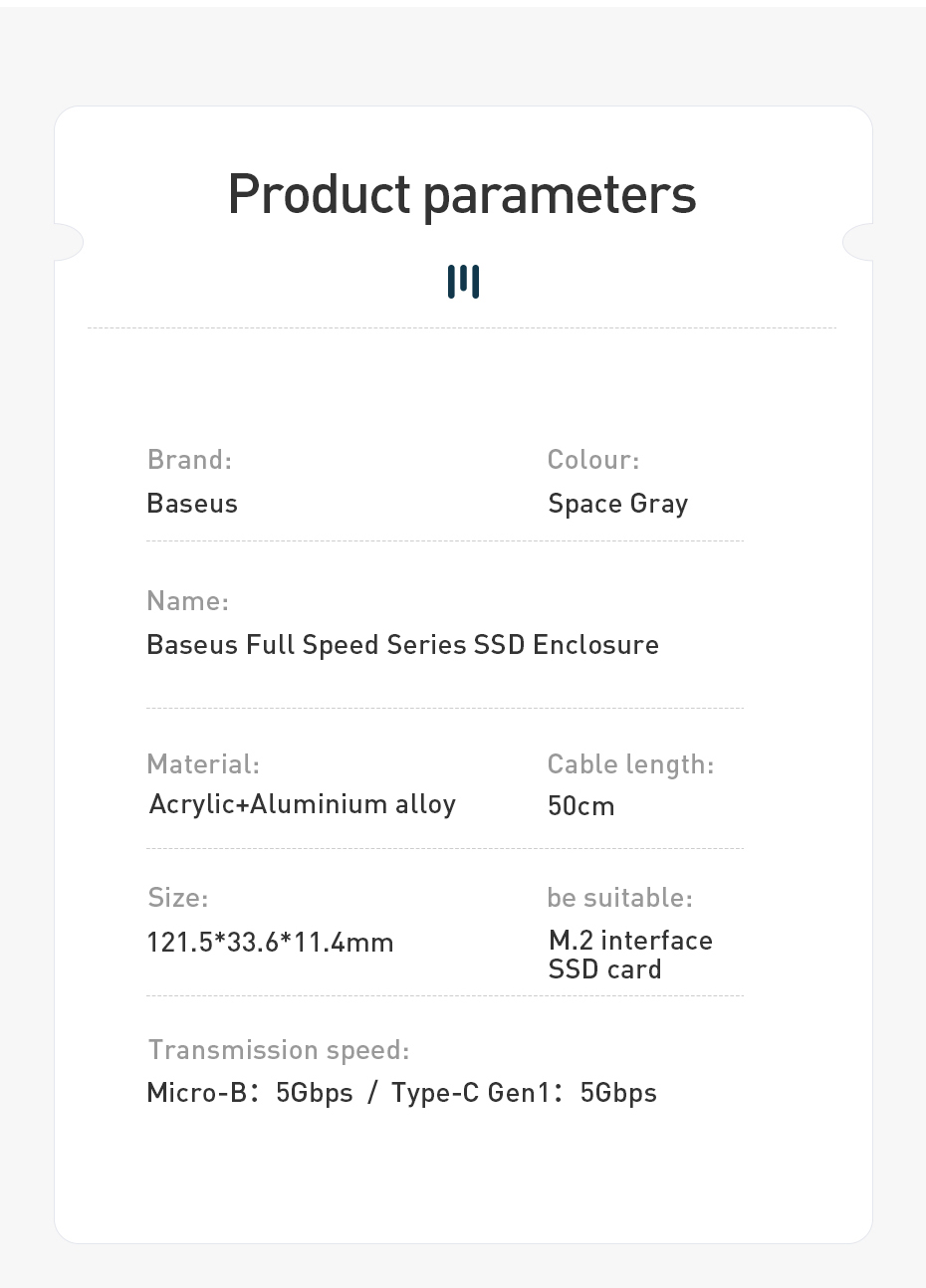Click the Acrylic+Aluminium alloy value

coord(302,804)
